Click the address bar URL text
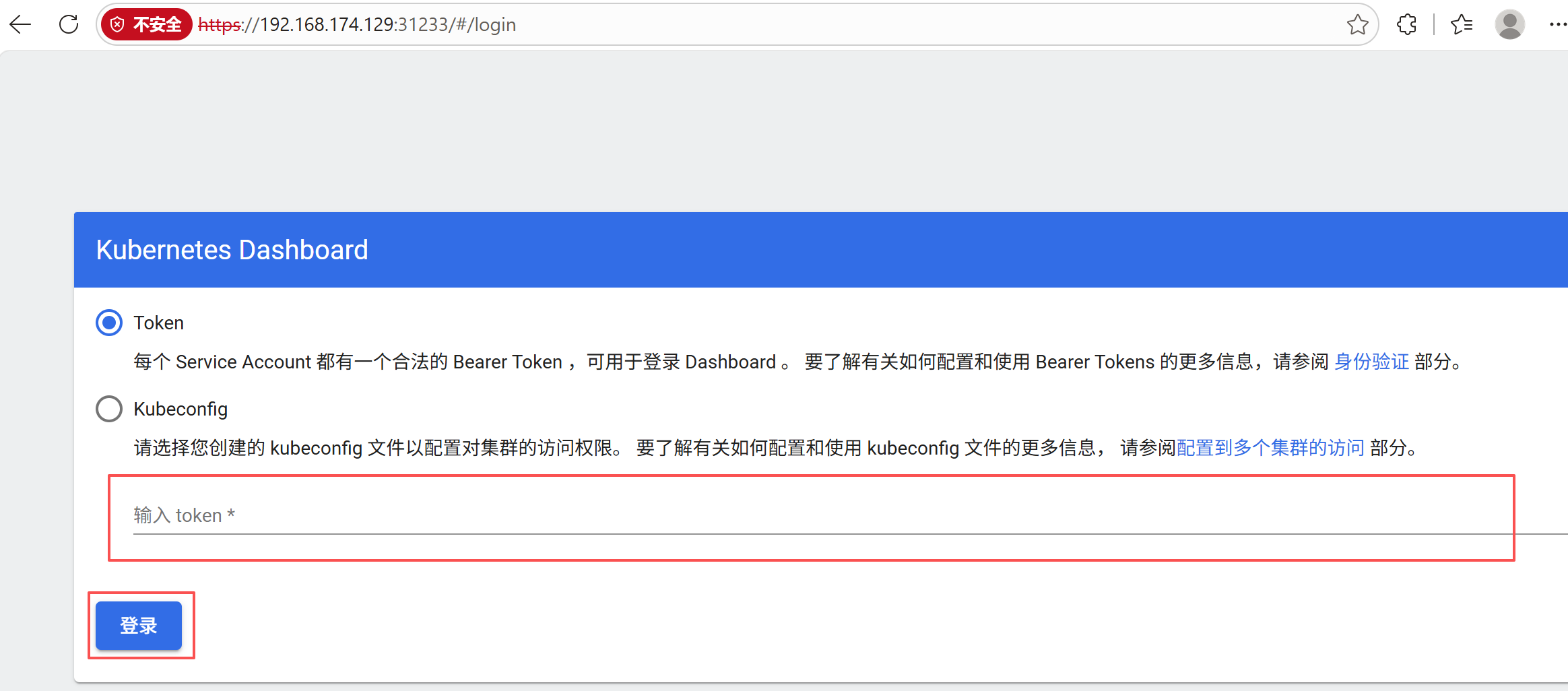 pos(357,25)
